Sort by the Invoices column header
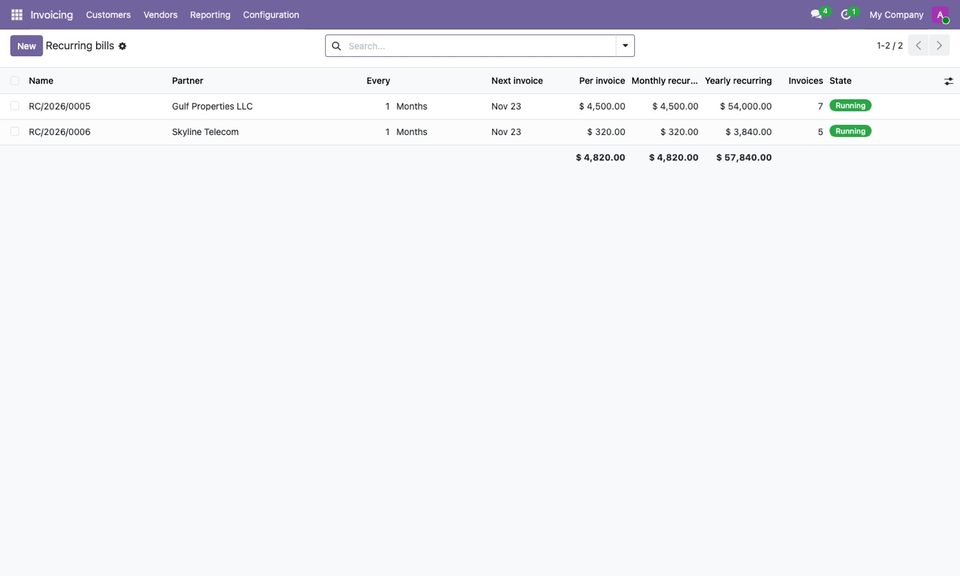This screenshot has width=960, height=576. coord(805,81)
